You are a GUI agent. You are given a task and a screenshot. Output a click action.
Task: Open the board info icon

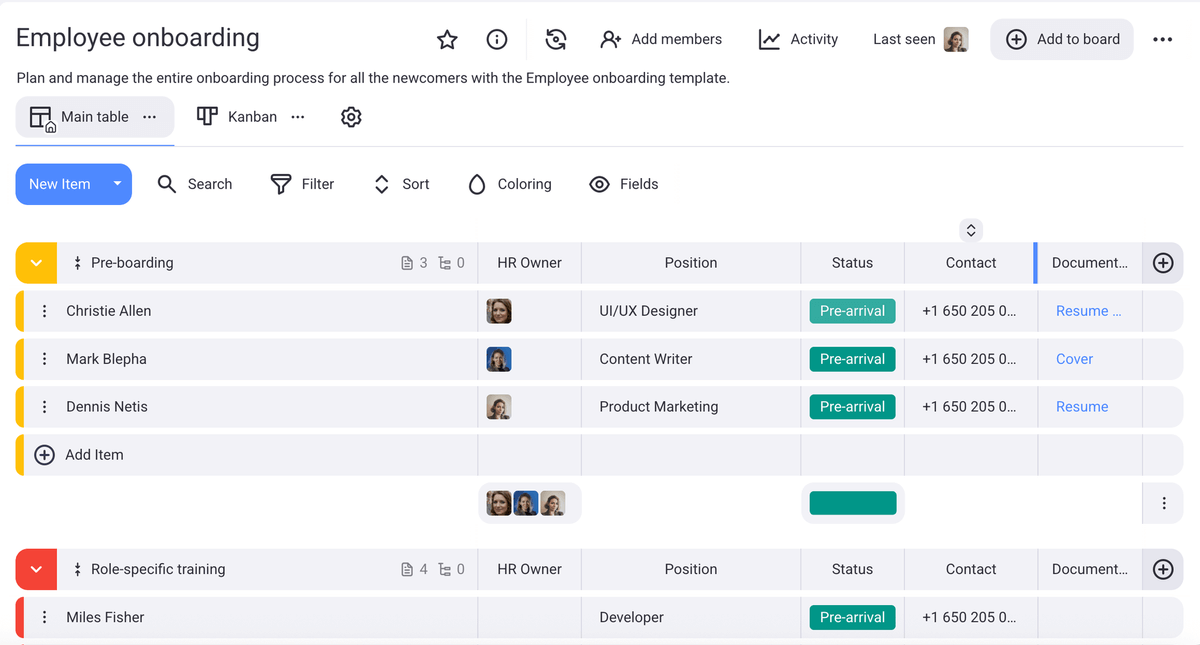tap(497, 39)
